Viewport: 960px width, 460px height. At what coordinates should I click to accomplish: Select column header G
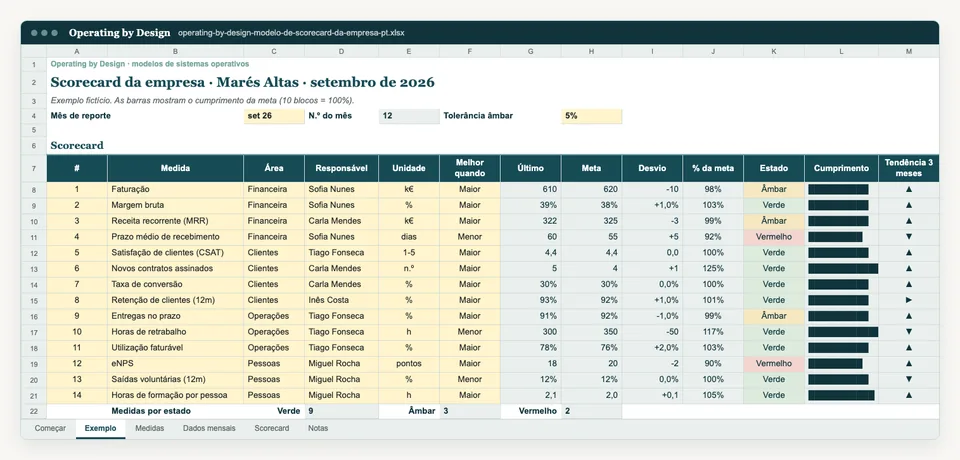tap(530, 51)
